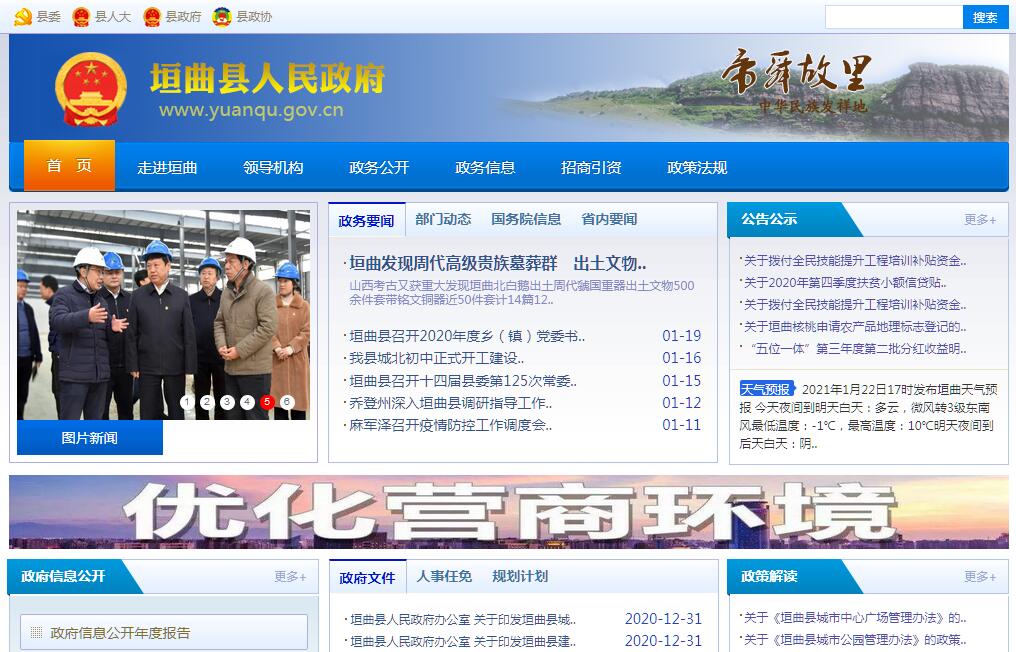Open the 走进垣曲 navigation menu
The width and height of the screenshot is (1016, 652).
click(x=167, y=167)
